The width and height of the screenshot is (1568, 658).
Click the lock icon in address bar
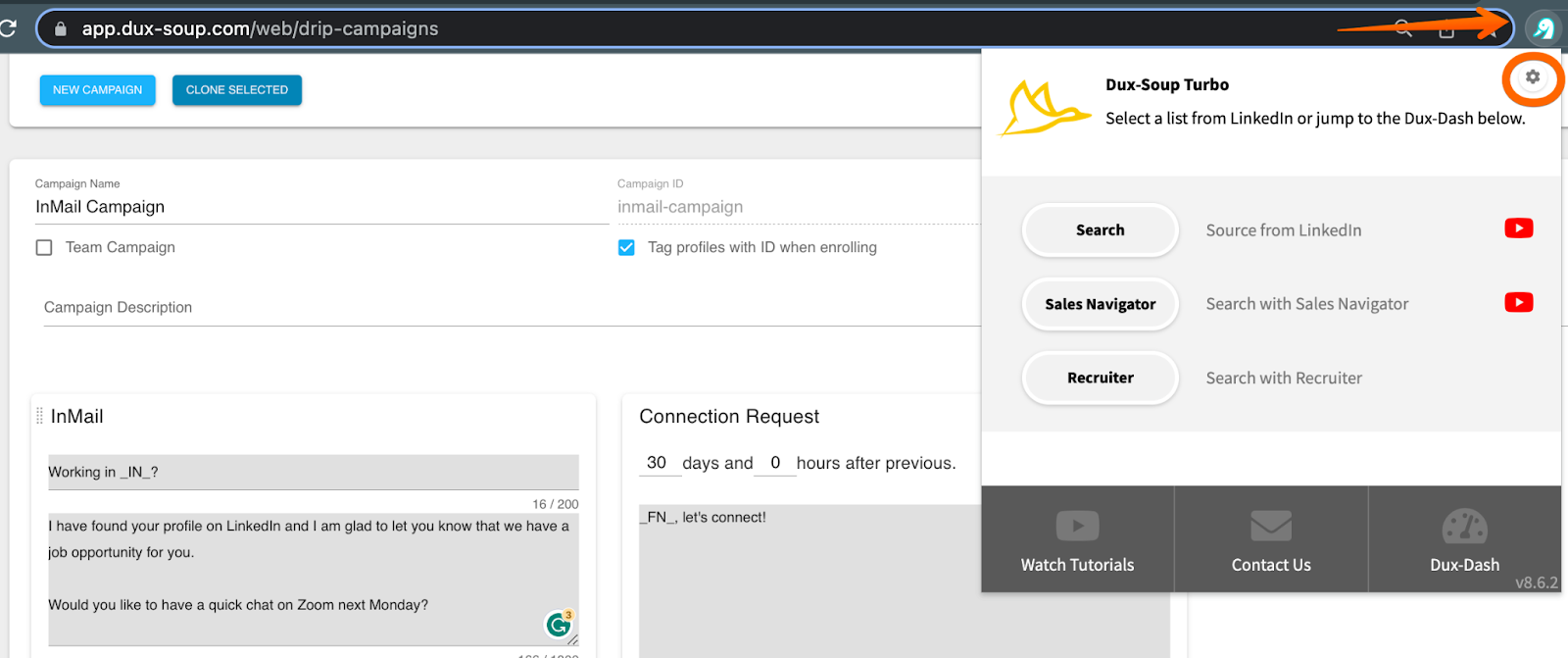(60, 29)
